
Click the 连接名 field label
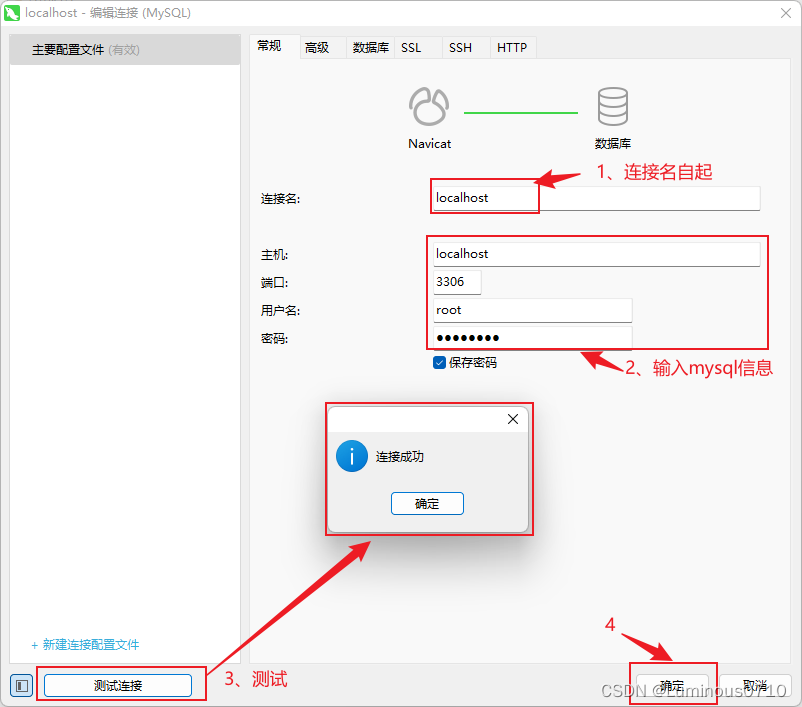coord(280,198)
